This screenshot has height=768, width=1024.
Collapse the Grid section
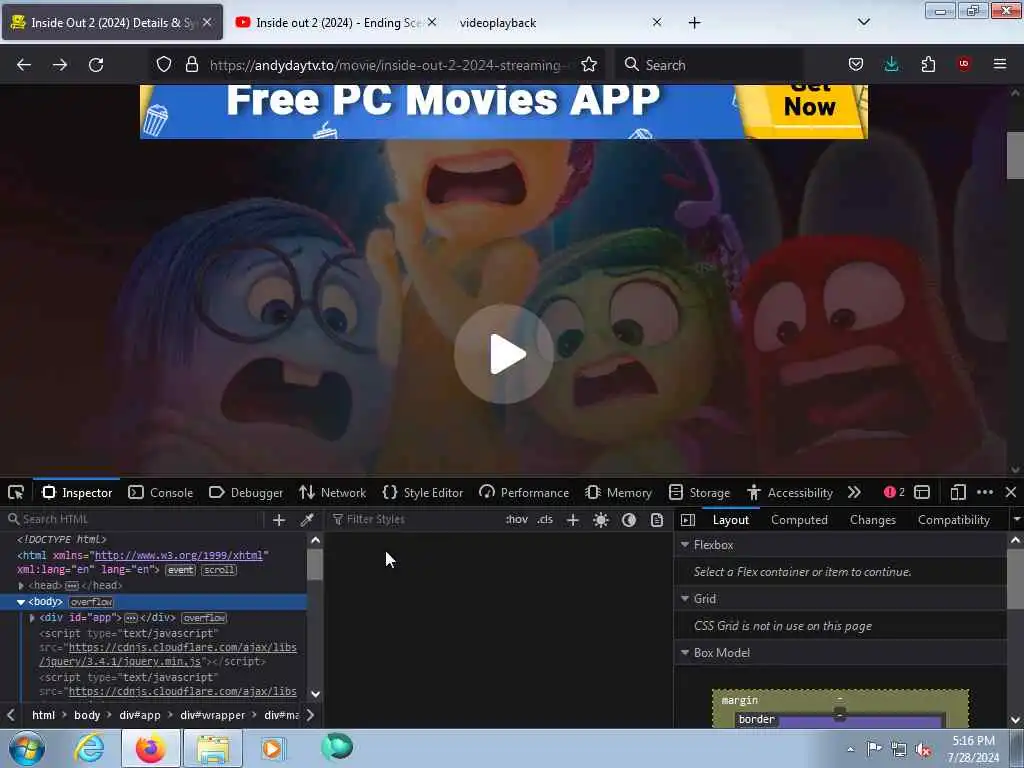[685, 599]
